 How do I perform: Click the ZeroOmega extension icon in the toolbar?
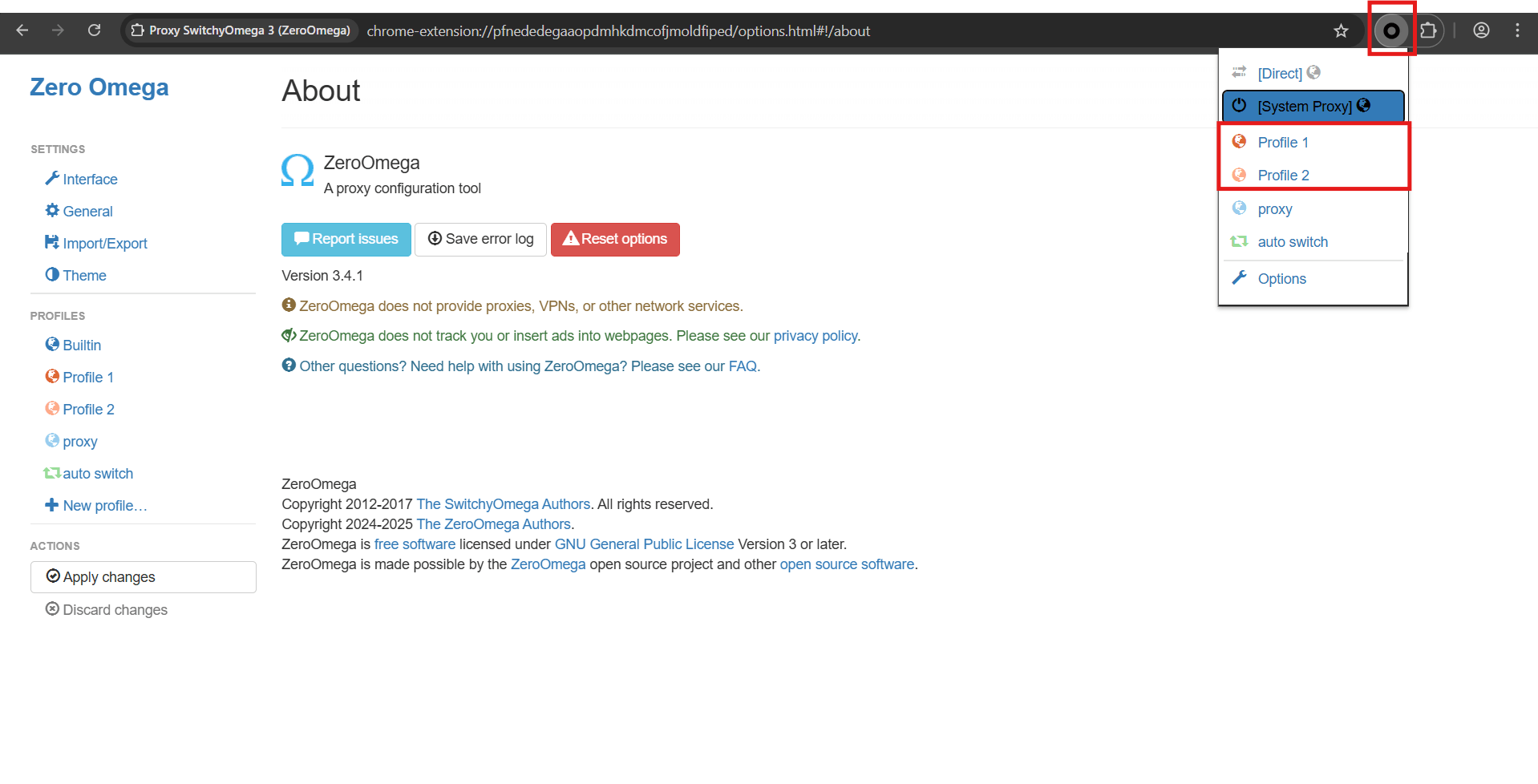click(1391, 30)
